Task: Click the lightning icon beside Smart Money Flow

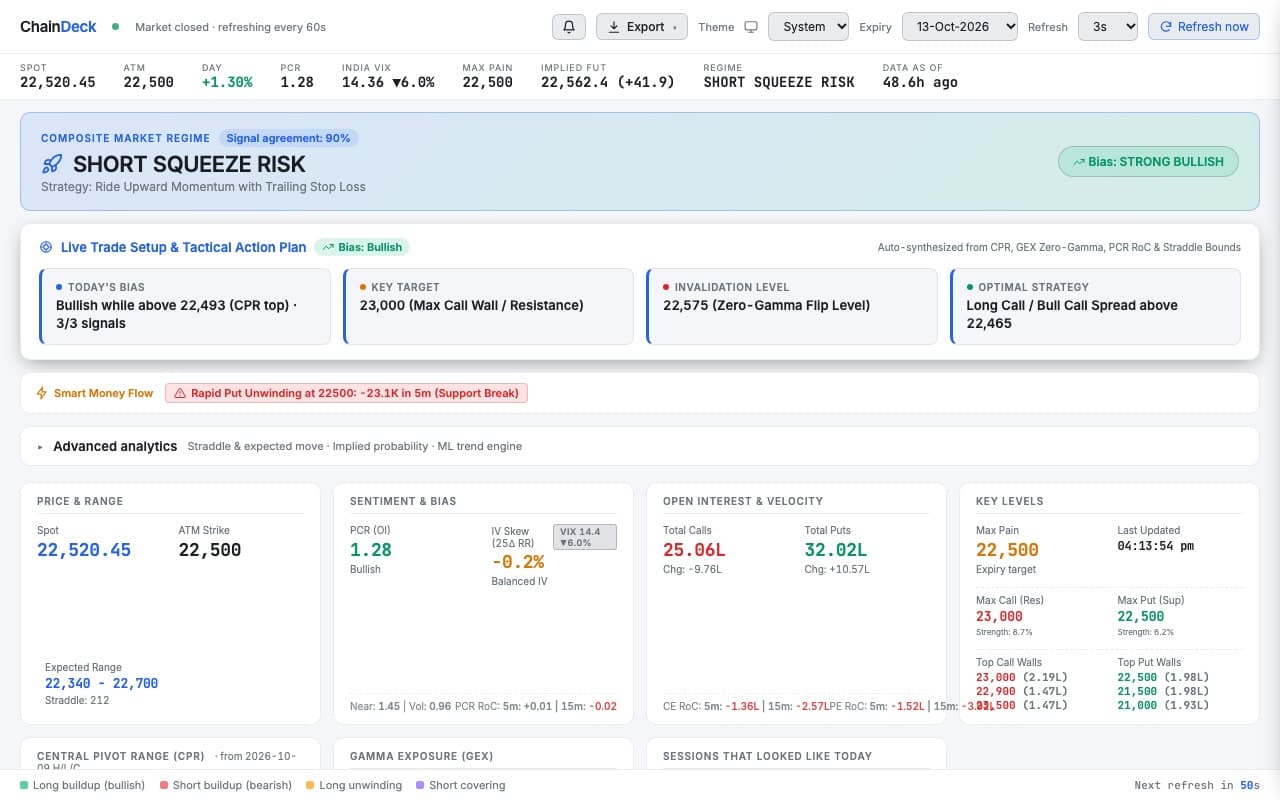Action: coord(42,393)
